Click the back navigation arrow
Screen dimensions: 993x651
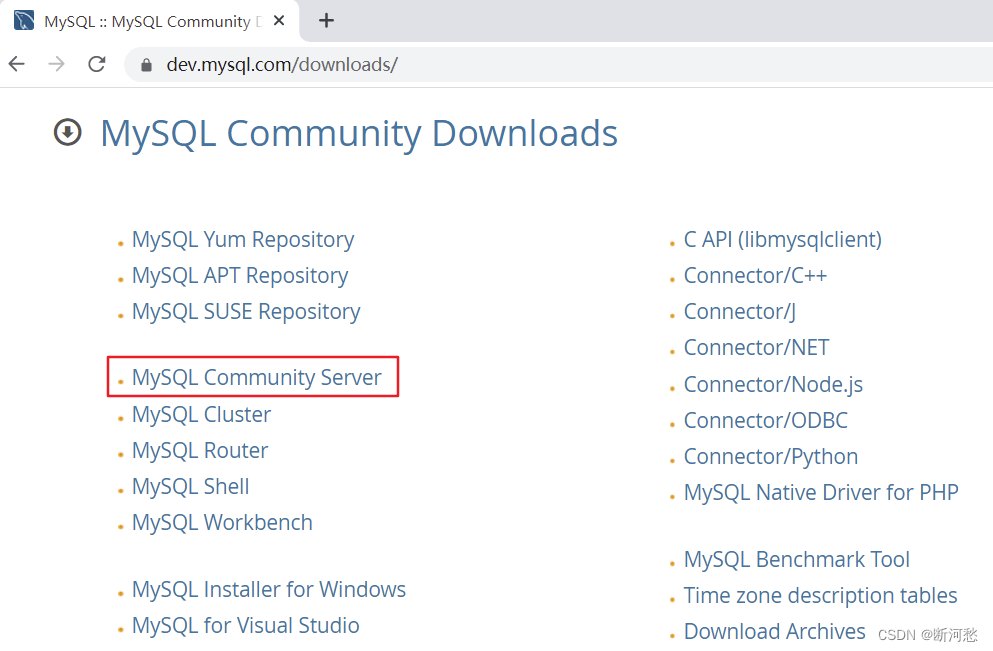(16, 63)
